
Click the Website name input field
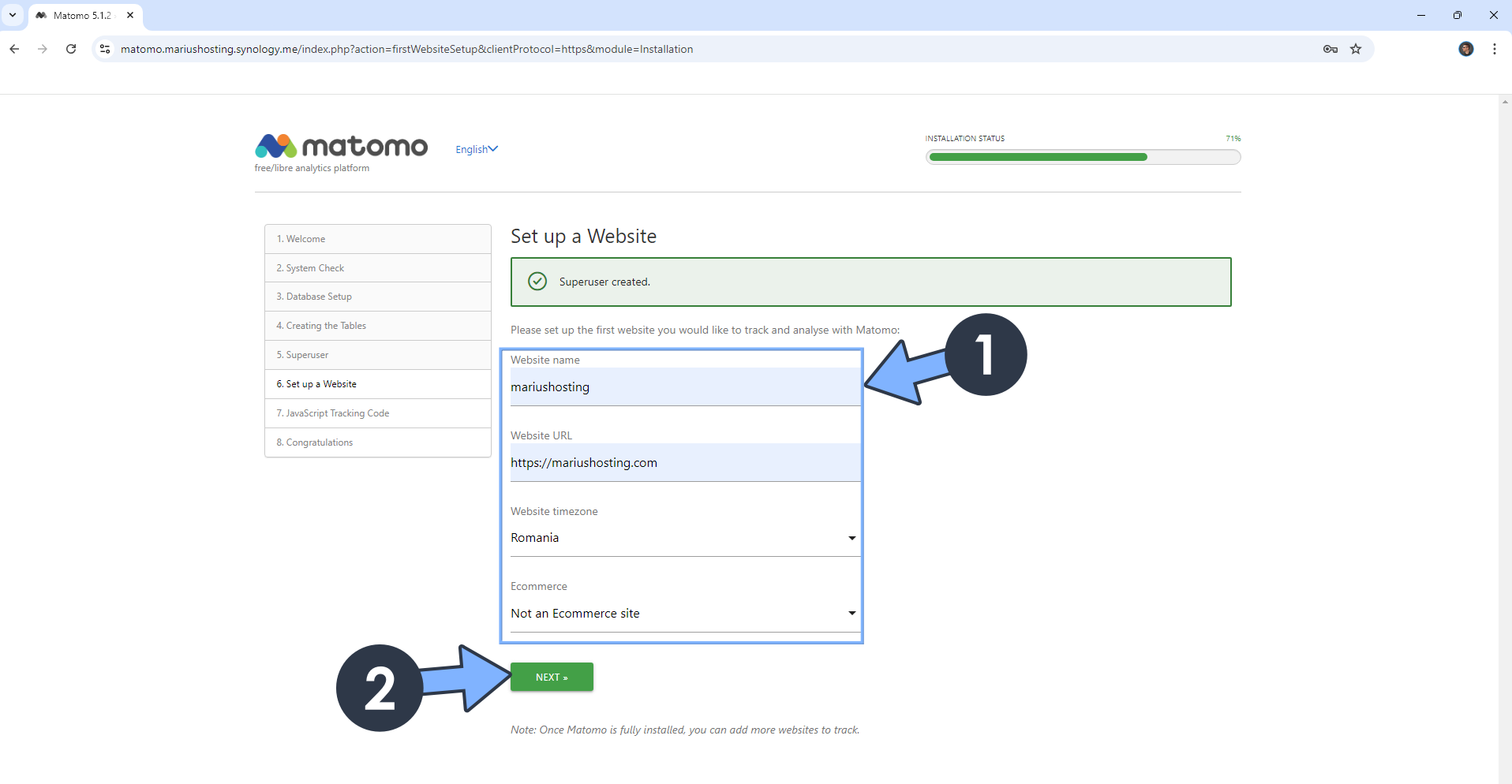685,386
